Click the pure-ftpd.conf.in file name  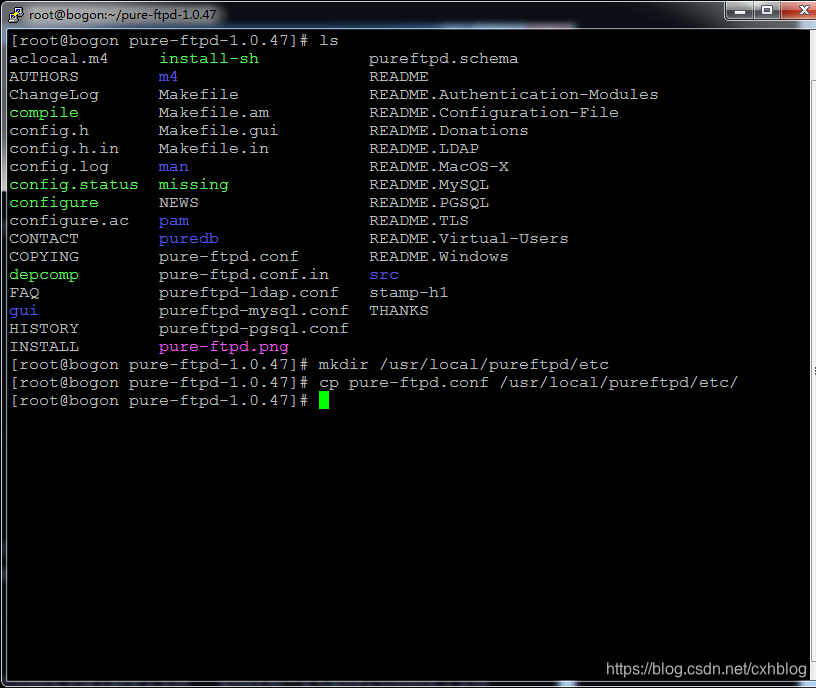pos(244,275)
